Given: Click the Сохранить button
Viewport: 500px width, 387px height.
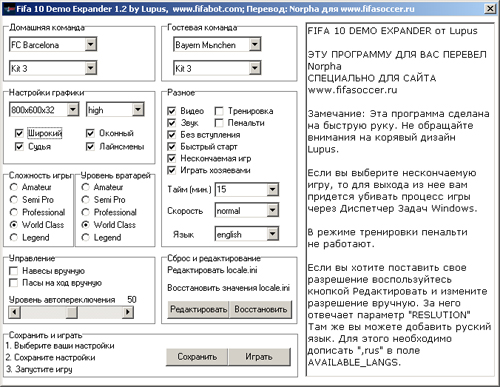Looking at the screenshot, I should pyautogui.click(x=197, y=357).
